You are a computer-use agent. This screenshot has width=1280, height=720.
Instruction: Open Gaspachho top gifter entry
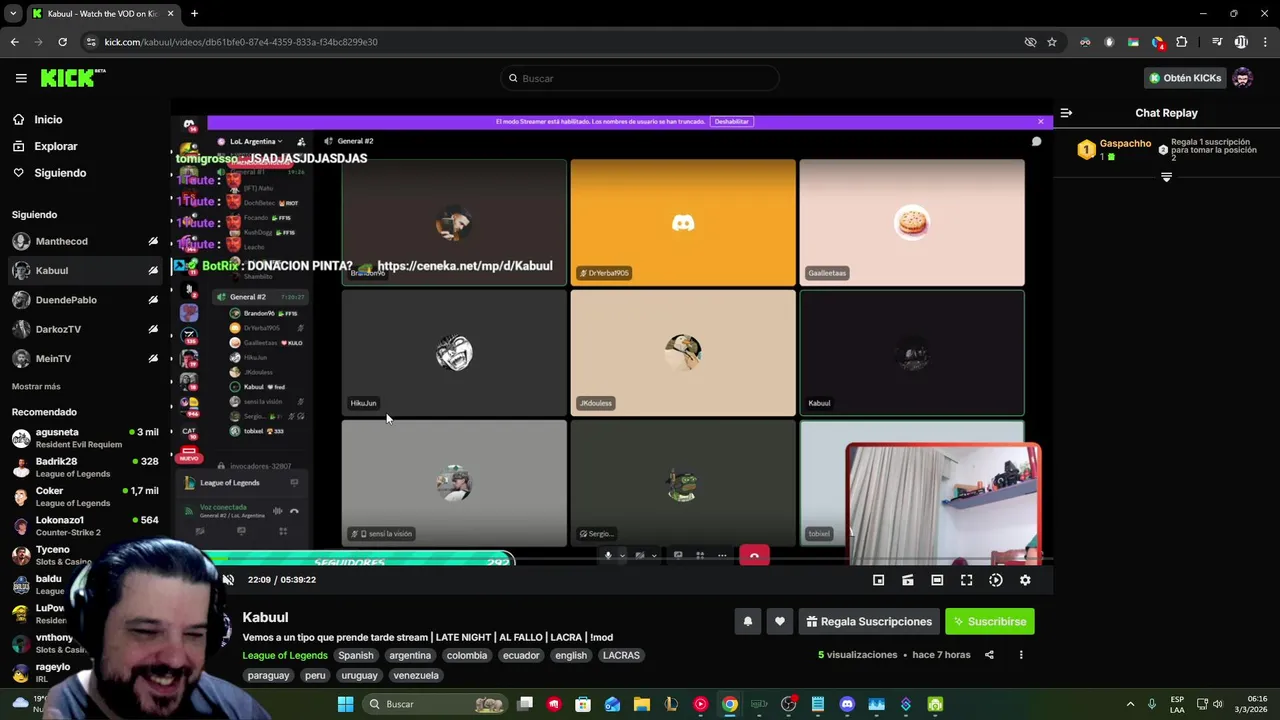tap(1115, 150)
